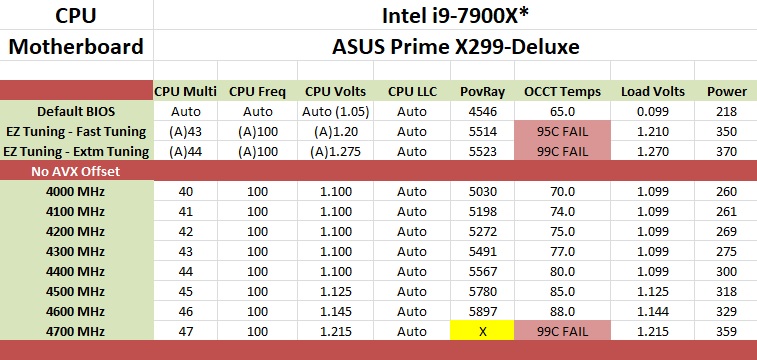Select the yellow X PovRay cell
The height and width of the screenshot is (360, 757).
(482, 331)
